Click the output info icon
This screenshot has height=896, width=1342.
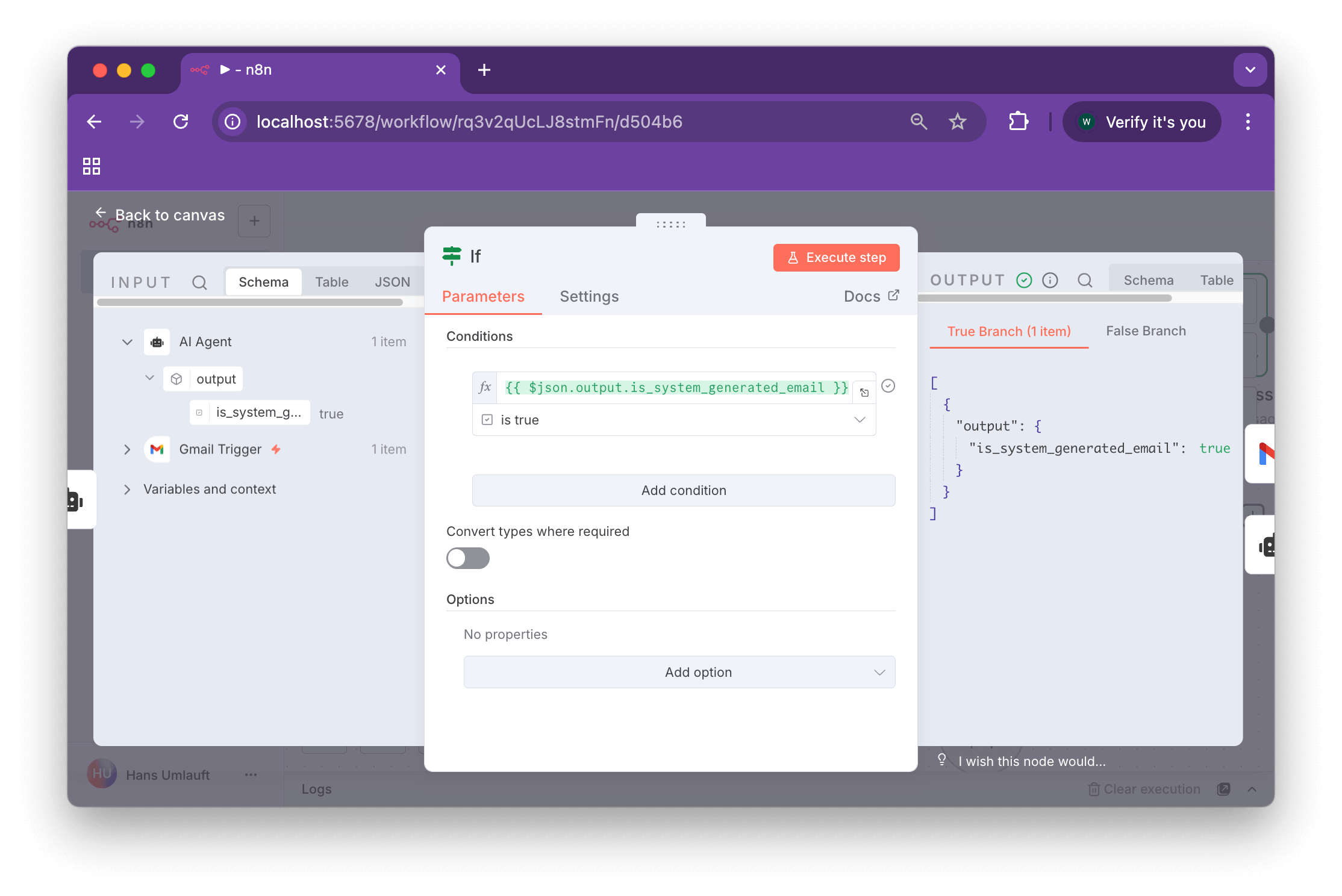1050,280
